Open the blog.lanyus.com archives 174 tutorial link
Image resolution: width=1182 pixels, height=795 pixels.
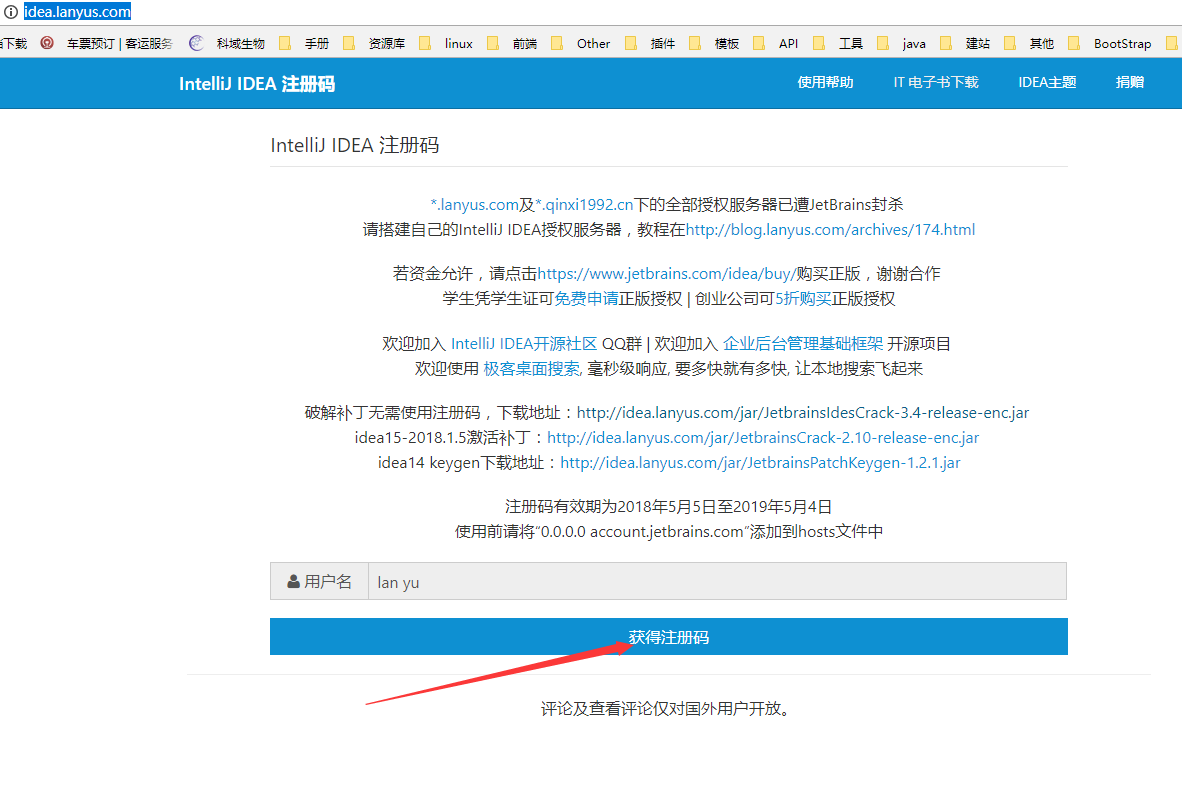(x=830, y=230)
